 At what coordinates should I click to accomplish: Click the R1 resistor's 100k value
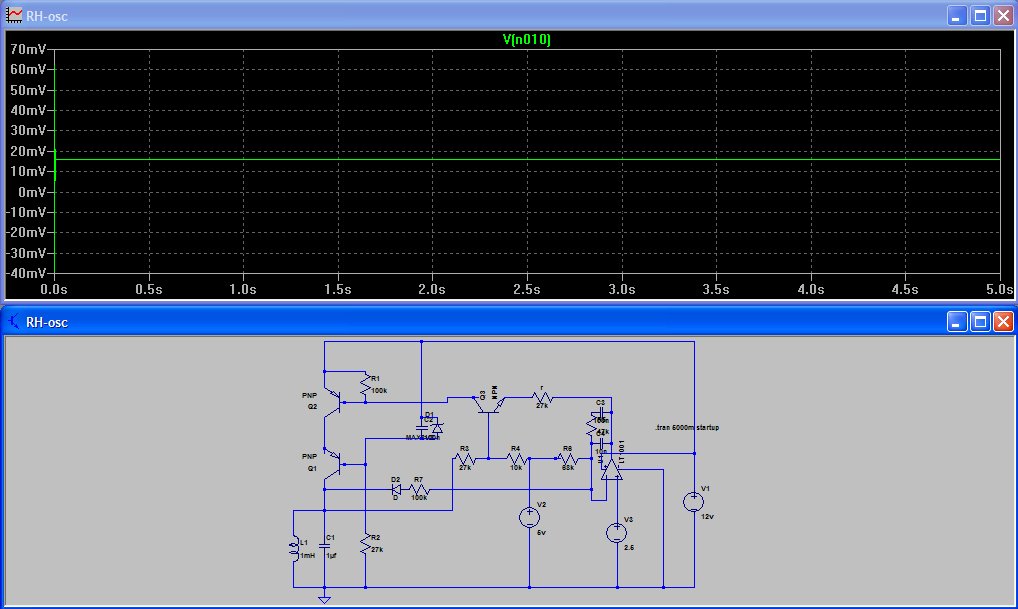tap(379, 391)
